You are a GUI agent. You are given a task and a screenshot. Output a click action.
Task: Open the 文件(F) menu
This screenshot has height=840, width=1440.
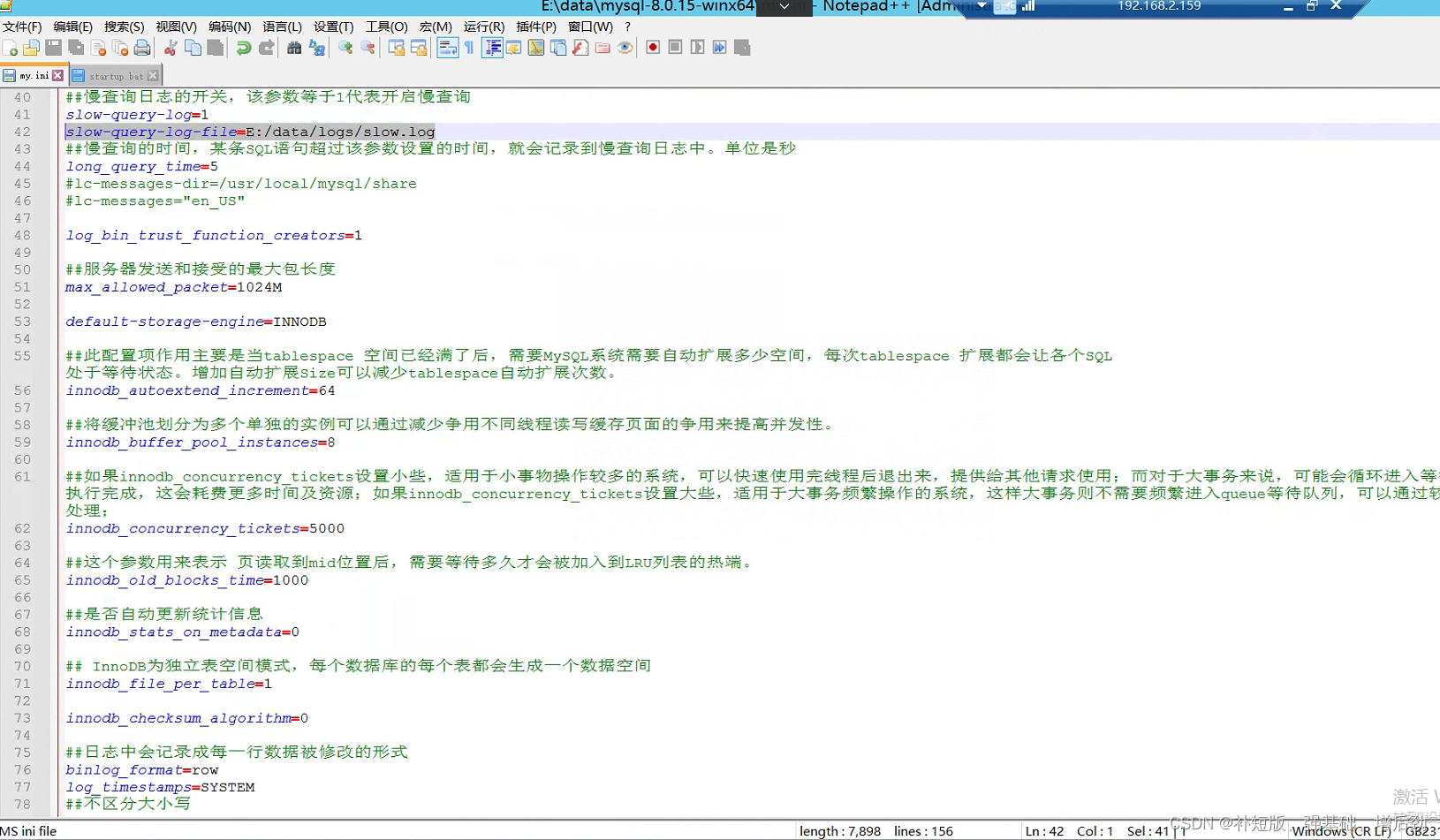click(x=22, y=26)
